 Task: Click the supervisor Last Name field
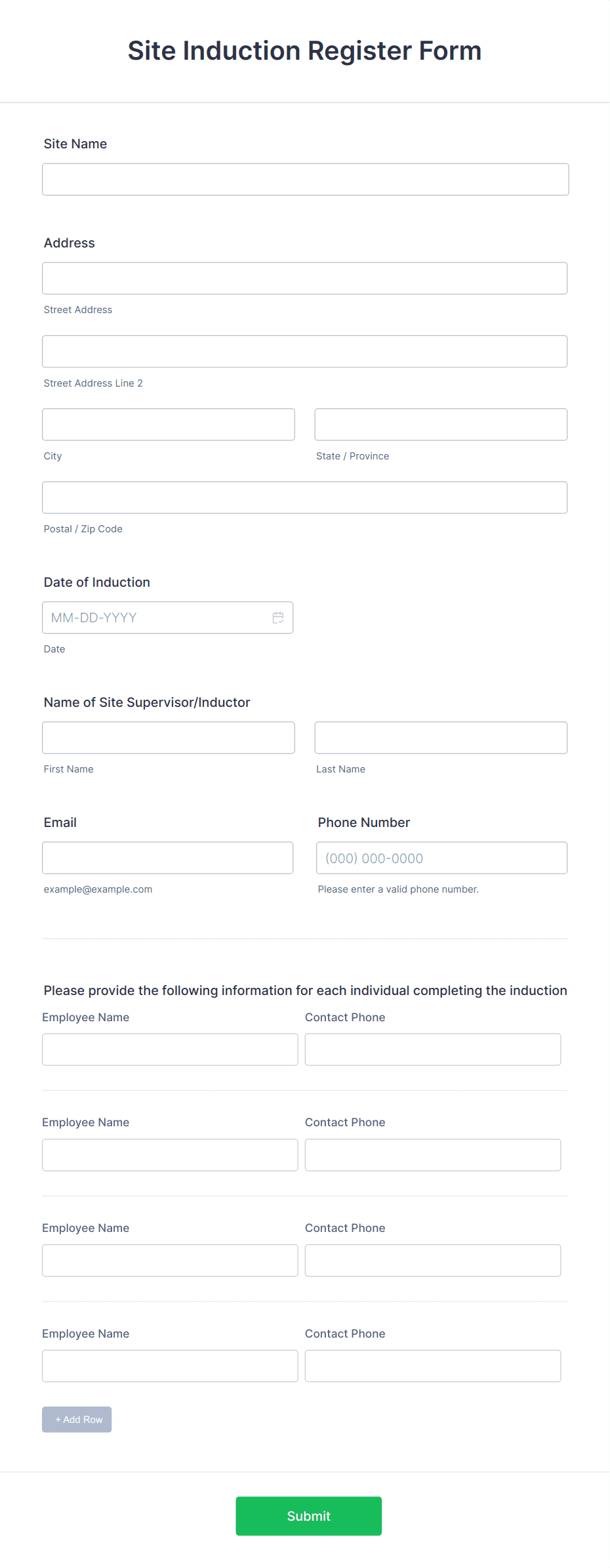pyautogui.click(x=440, y=737)
